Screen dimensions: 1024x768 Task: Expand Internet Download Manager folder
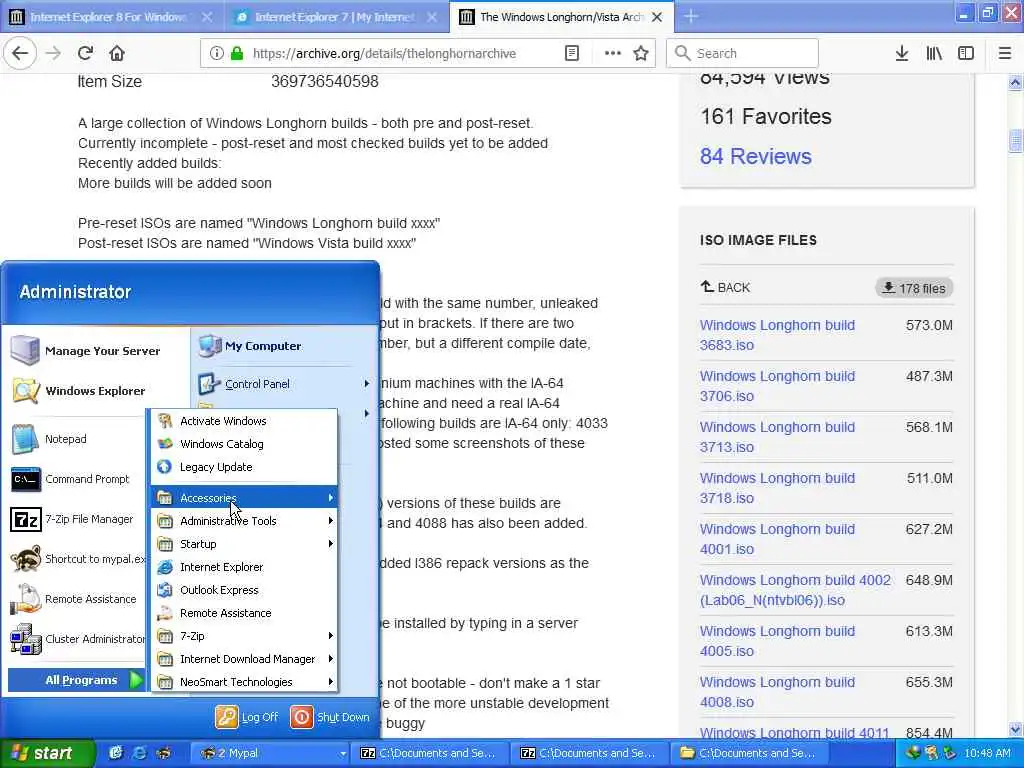coord(245,659)
